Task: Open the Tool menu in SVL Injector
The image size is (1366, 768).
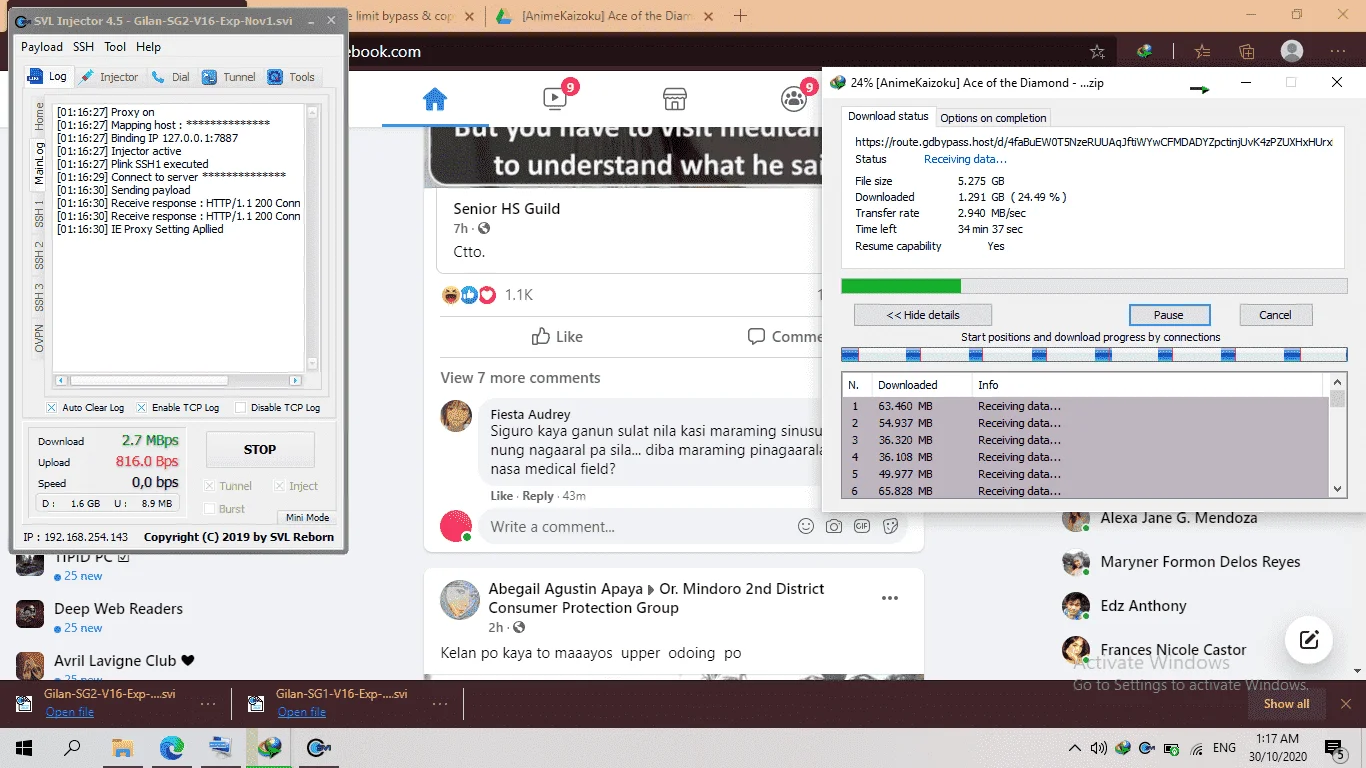Action: pyautogui.click(x=115, y=47)
